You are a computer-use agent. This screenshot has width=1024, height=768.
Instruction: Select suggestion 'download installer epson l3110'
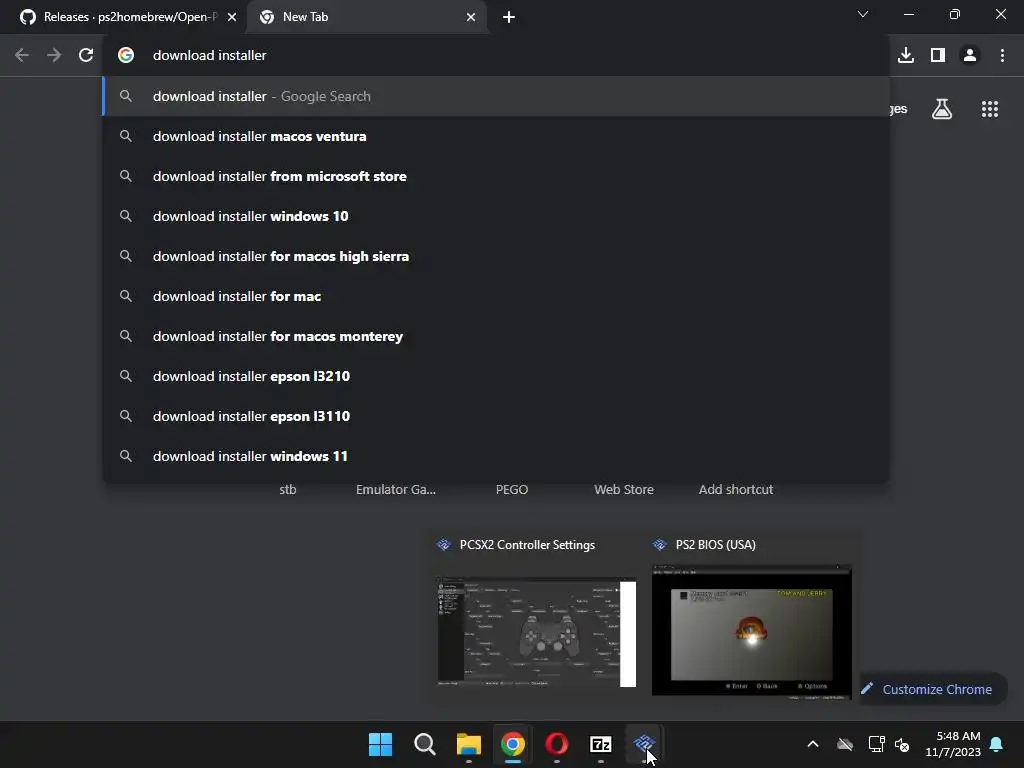tap(496, 417)
